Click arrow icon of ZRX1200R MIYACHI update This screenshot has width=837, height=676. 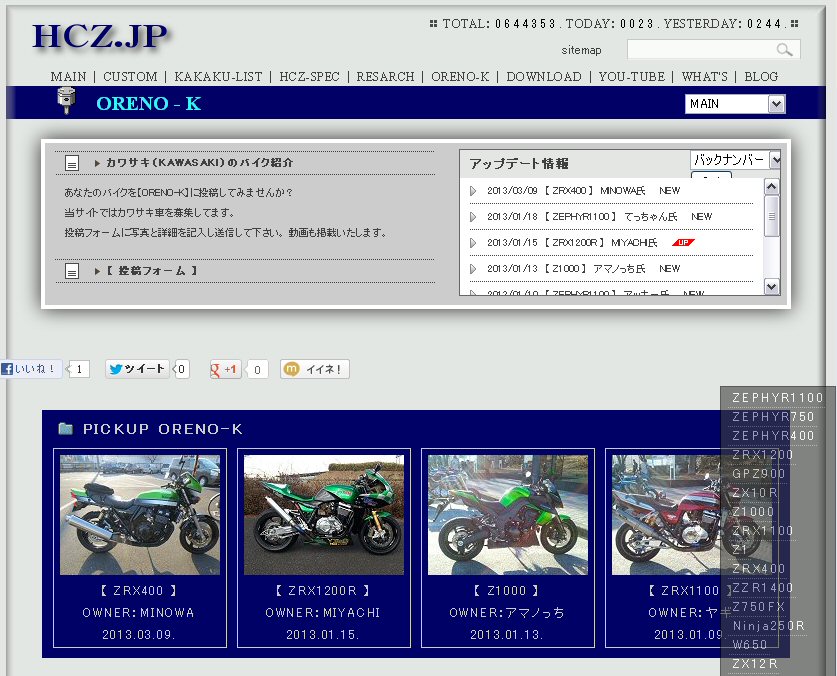pyautogui.click(x=473, y=243)
